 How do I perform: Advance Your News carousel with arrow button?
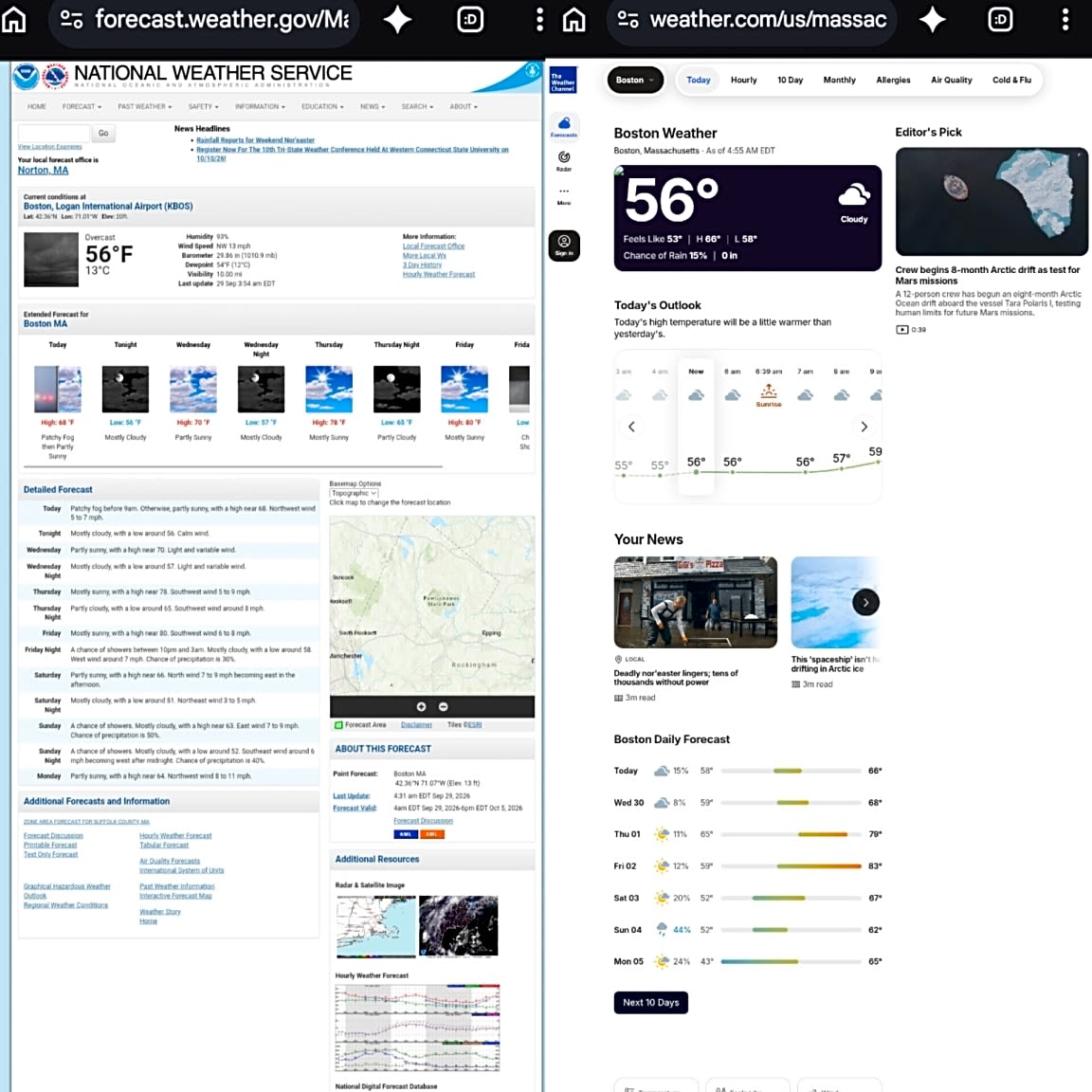click(865, 603)
